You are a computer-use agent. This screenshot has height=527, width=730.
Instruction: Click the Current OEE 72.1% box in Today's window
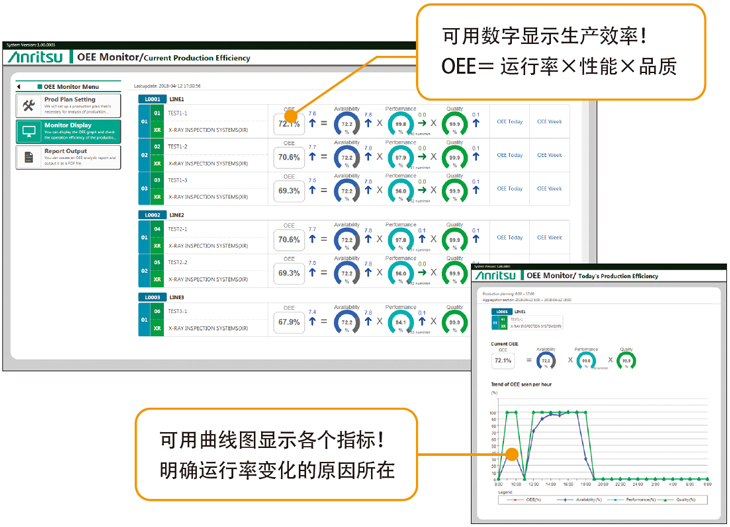pyautogui.click(x=503, y=360)
